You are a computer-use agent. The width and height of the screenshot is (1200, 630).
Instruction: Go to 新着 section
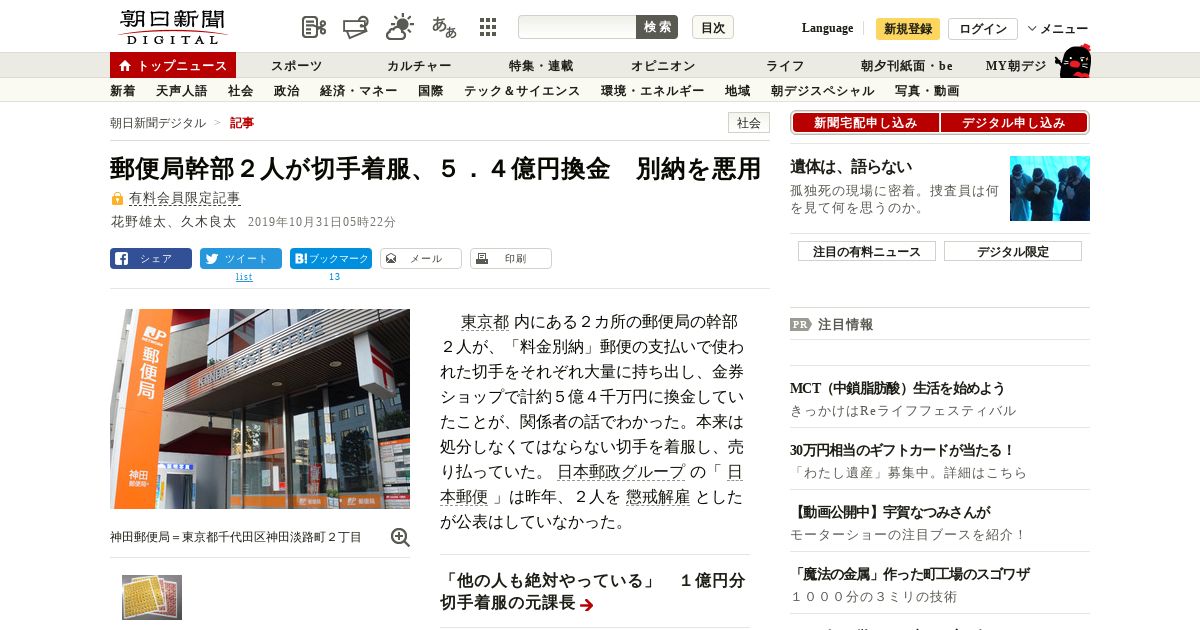[x=123, y=91]
